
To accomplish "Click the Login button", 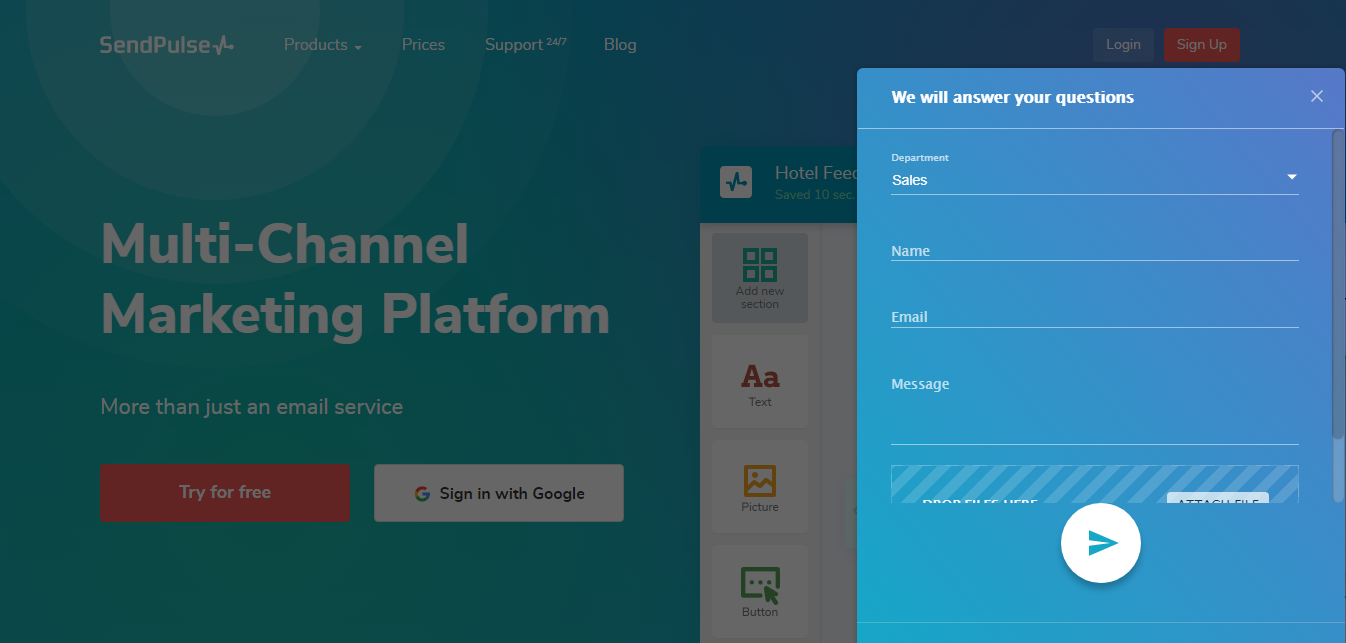I will pos(1123,45).
